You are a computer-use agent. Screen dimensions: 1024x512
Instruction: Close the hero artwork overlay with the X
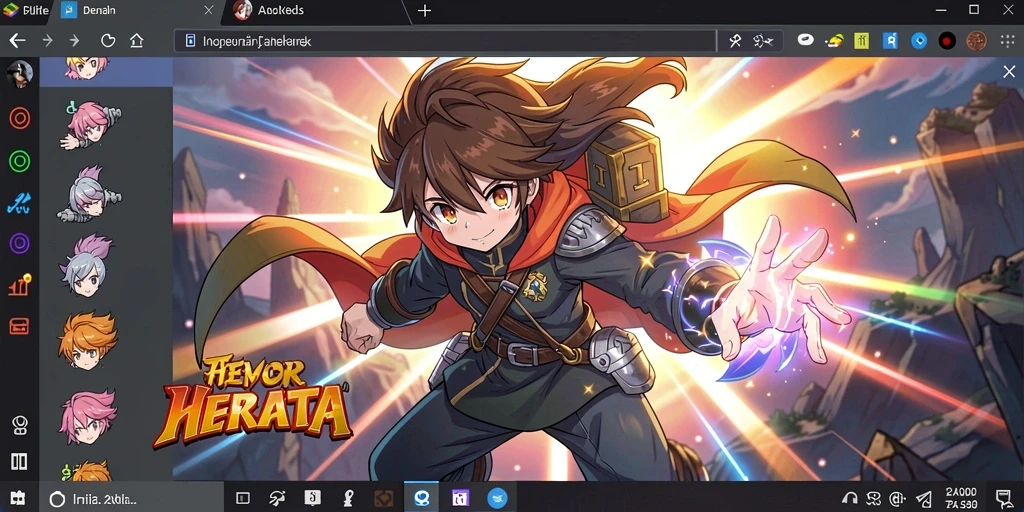1009,72
